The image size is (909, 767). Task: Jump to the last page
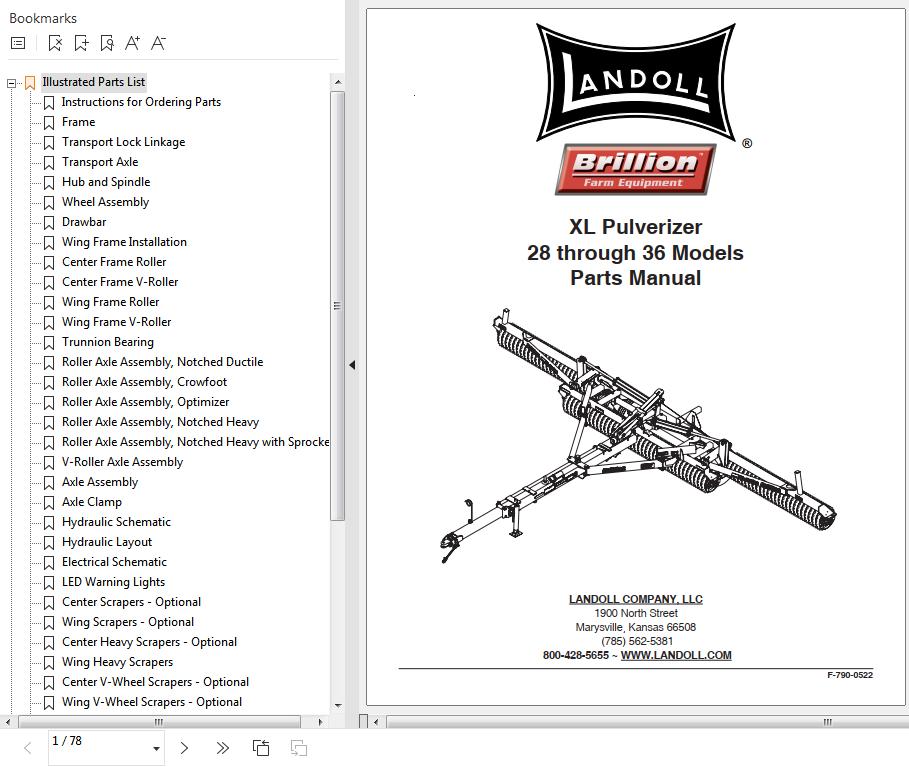coord(223,748)
